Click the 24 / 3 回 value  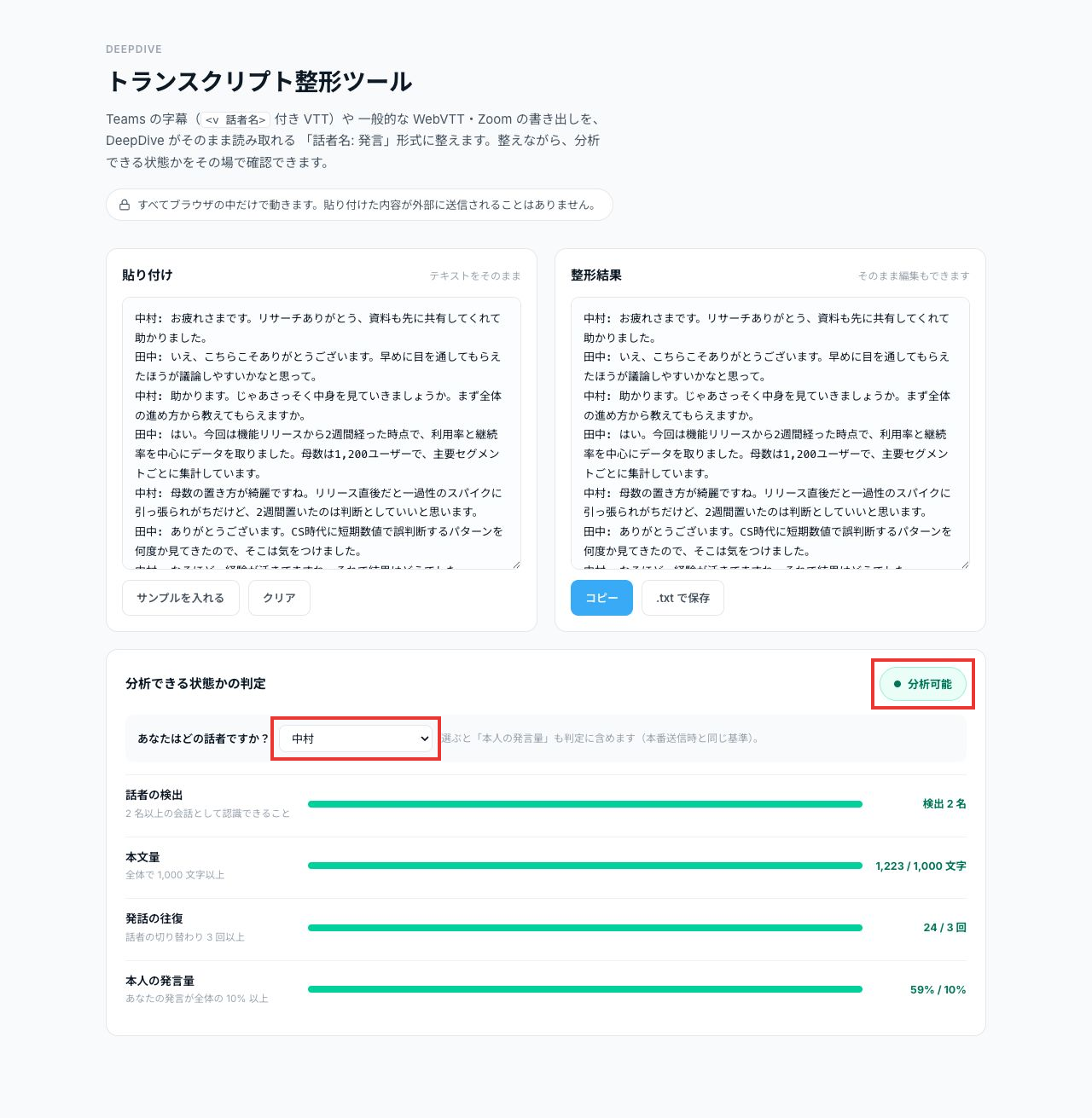pyautogui.click(x=944, y=928)
